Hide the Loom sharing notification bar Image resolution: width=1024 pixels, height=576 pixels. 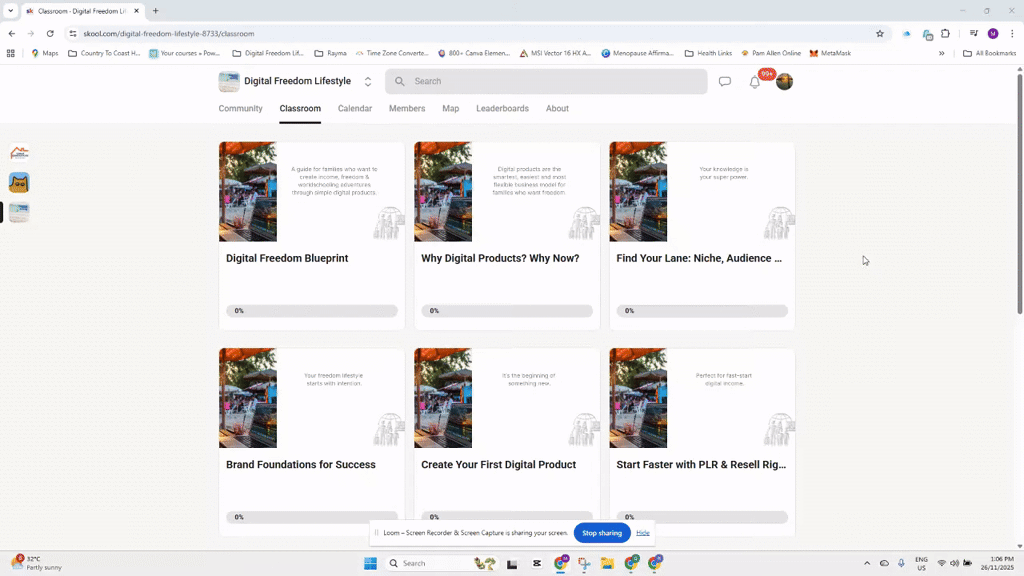point(643,533)
